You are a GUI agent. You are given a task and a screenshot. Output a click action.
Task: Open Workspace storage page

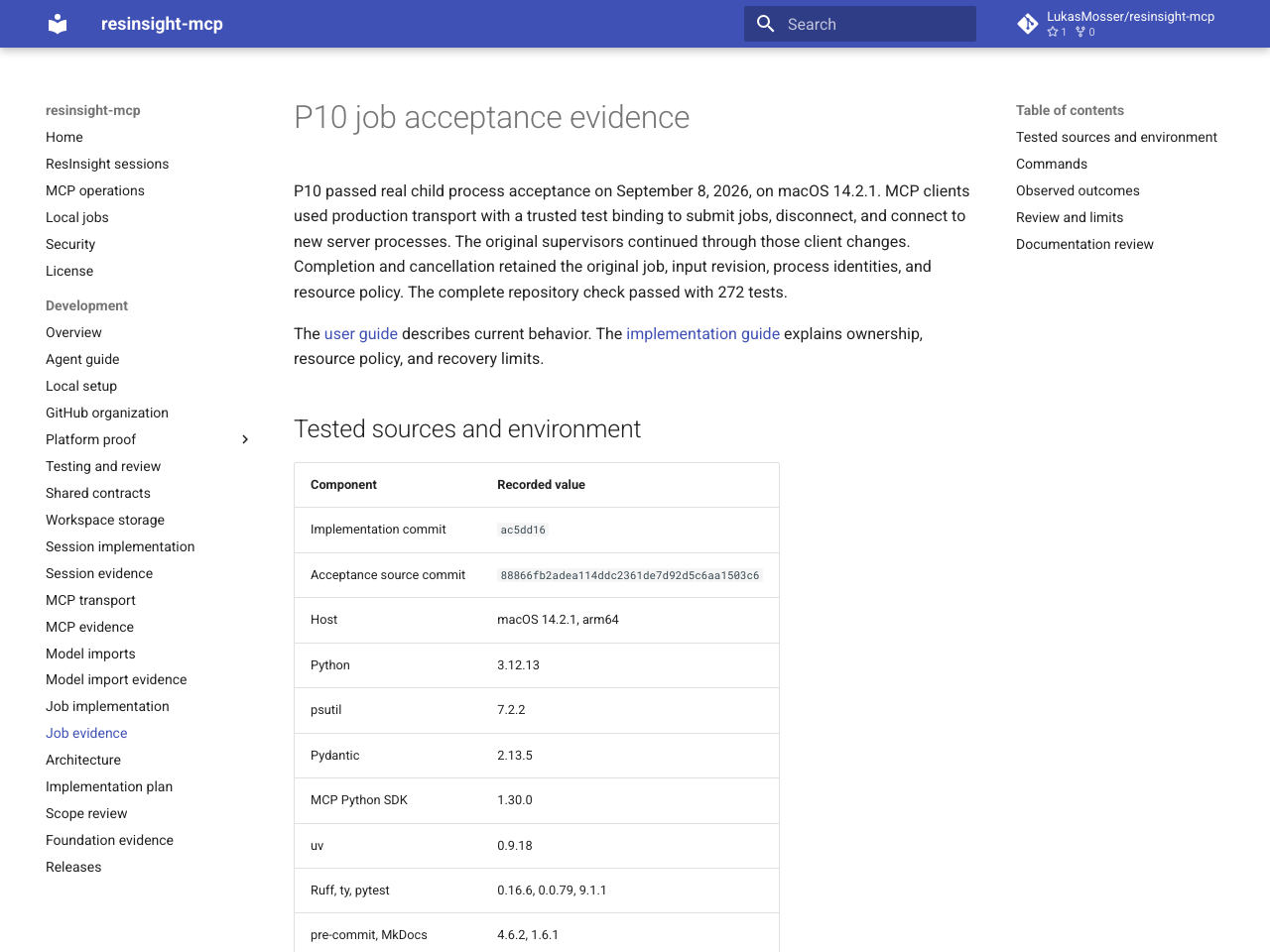click(105, 520)
